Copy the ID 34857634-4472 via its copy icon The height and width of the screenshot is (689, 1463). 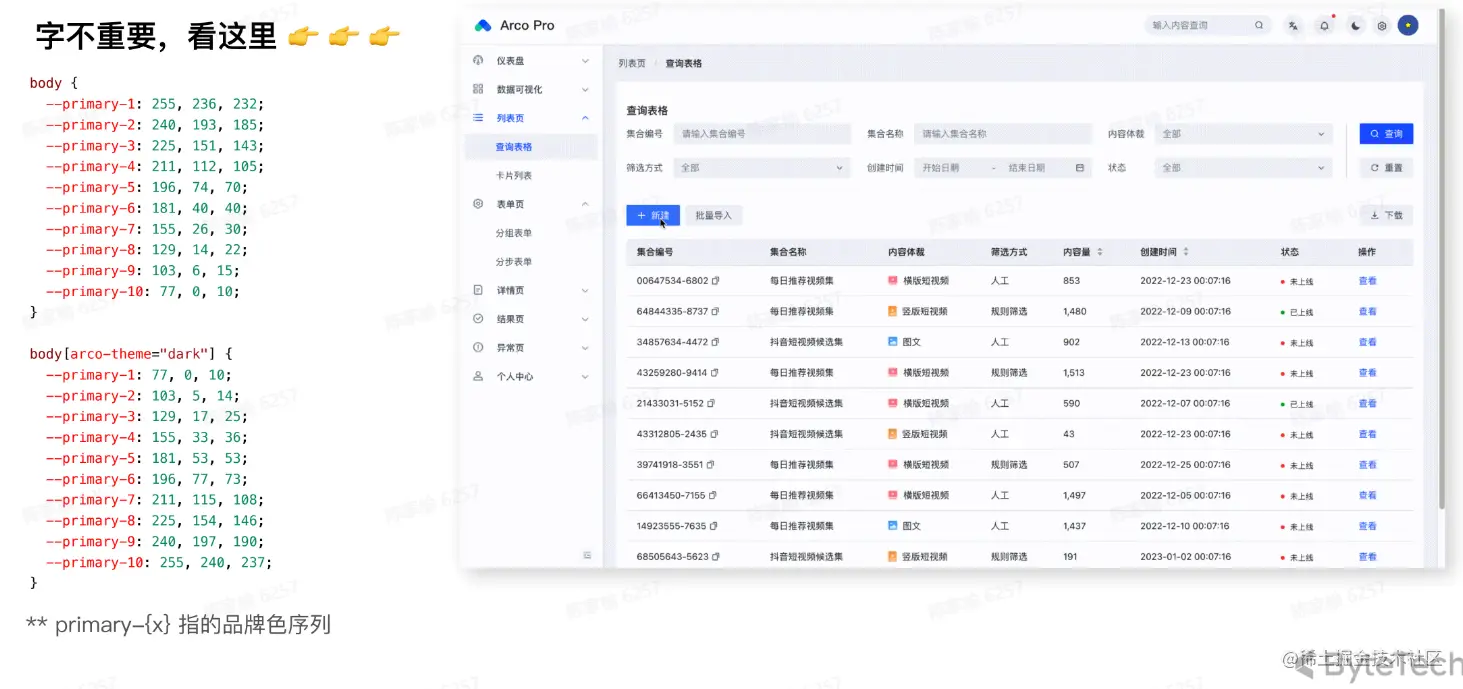[x=715, y=342]
